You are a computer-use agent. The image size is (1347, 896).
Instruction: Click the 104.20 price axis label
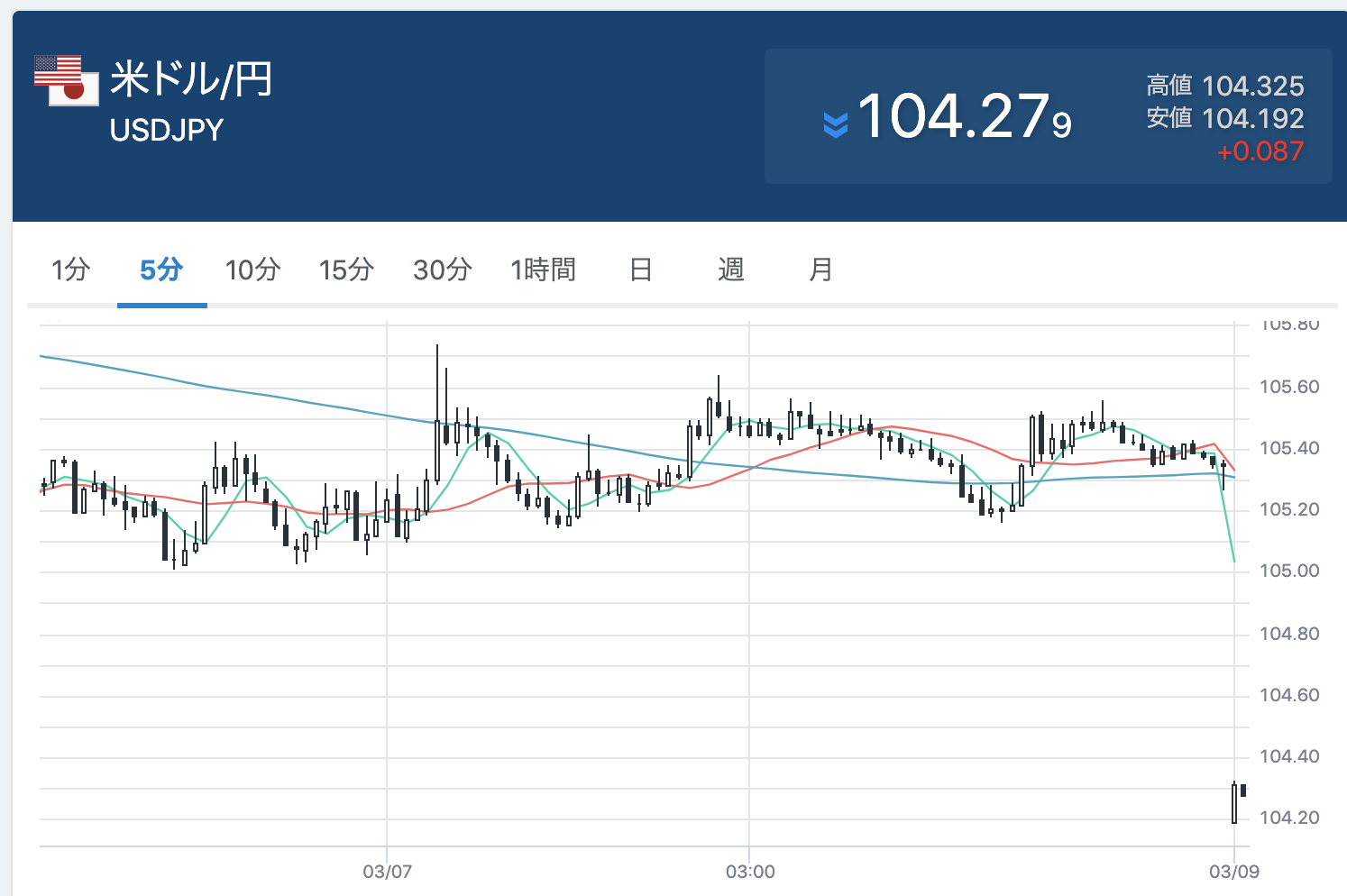(1289, 818)
